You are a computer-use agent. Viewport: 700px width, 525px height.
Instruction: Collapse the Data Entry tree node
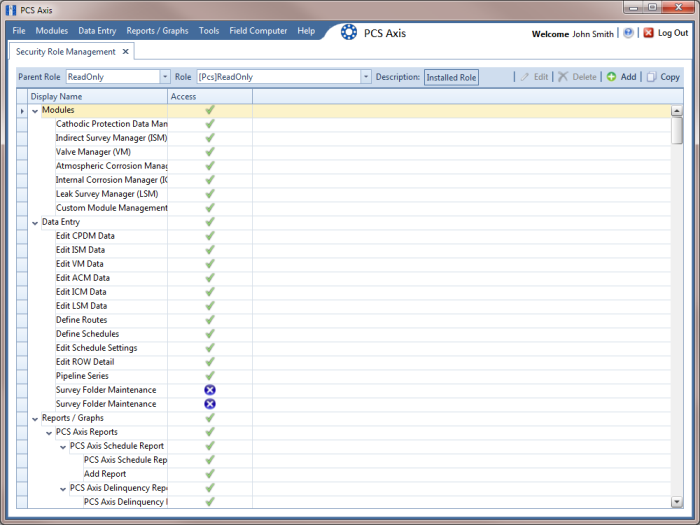(35, 223)
